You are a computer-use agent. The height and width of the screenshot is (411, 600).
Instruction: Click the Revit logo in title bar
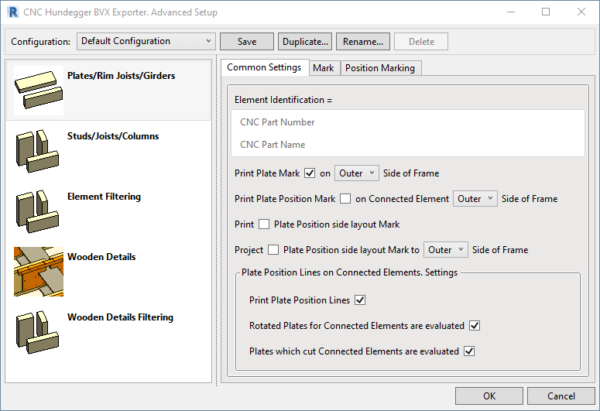[13, 12]
